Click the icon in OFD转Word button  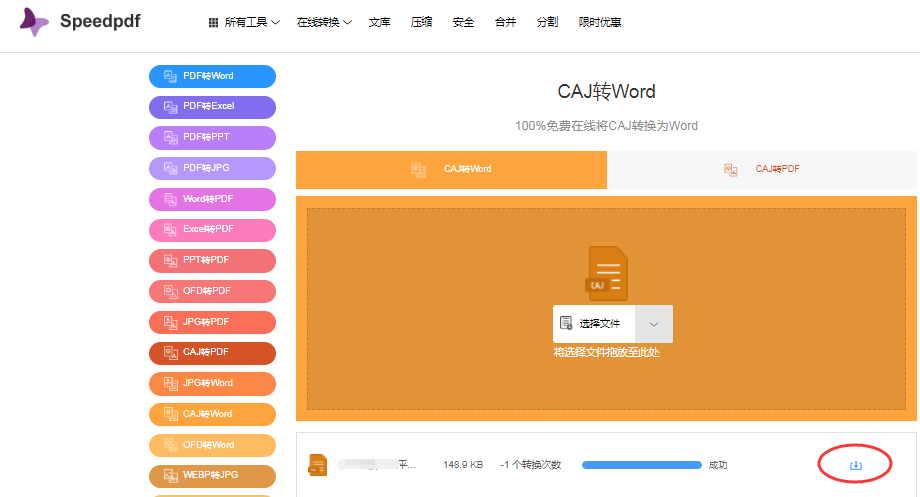170,445
